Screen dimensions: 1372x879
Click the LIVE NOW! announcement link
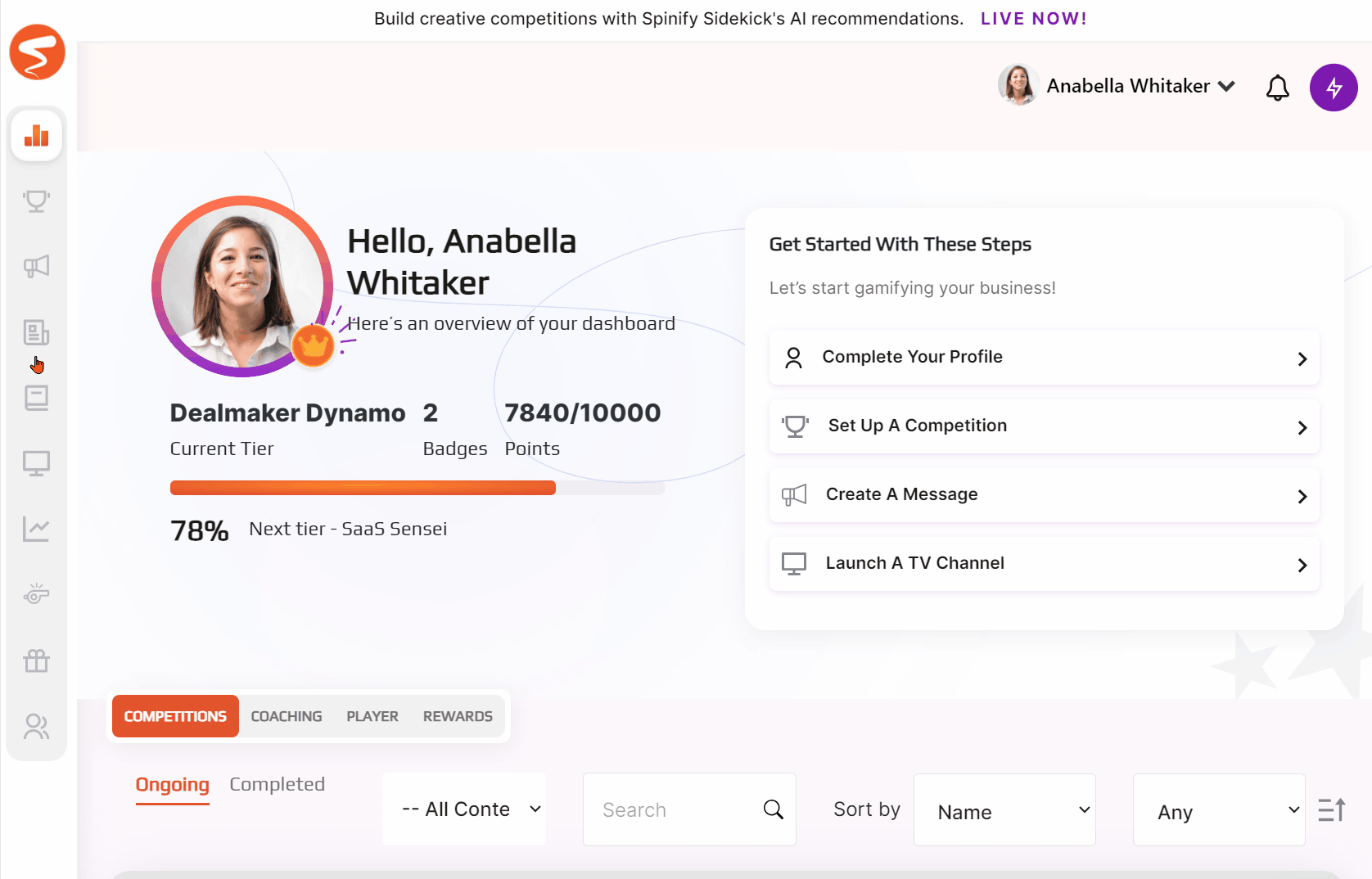pos(1034,18)
